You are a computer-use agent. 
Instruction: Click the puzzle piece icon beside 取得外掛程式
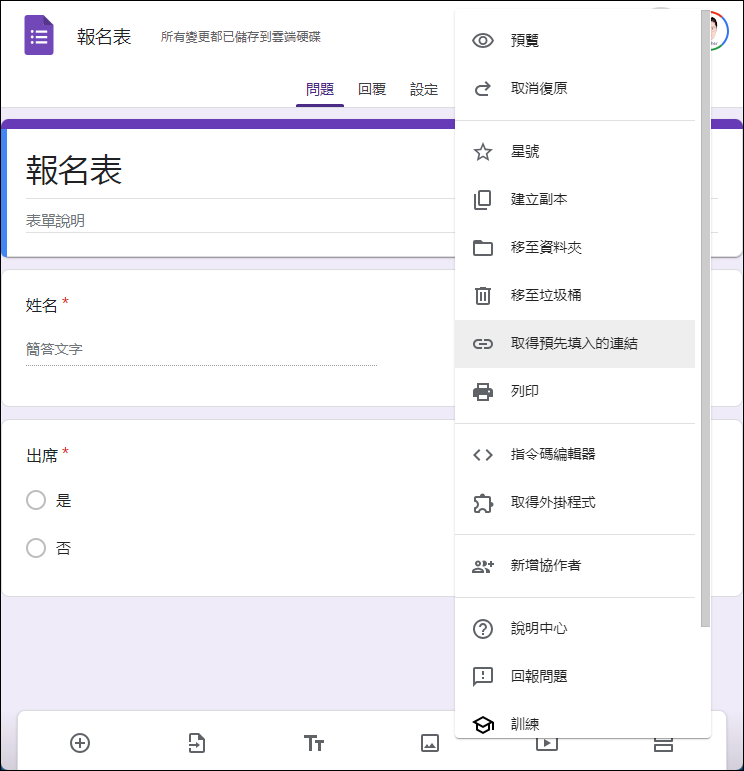click(x=482, y=503)
